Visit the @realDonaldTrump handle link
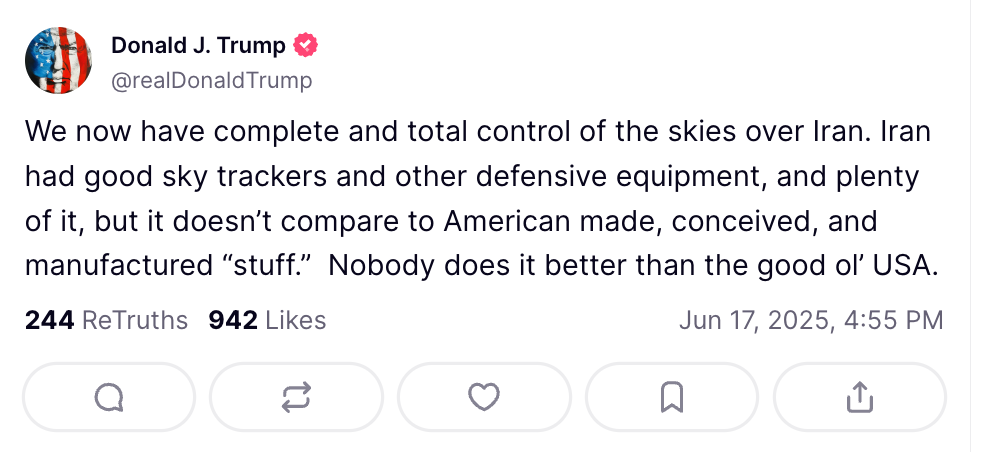1002x452 pixels. (212, 81)
